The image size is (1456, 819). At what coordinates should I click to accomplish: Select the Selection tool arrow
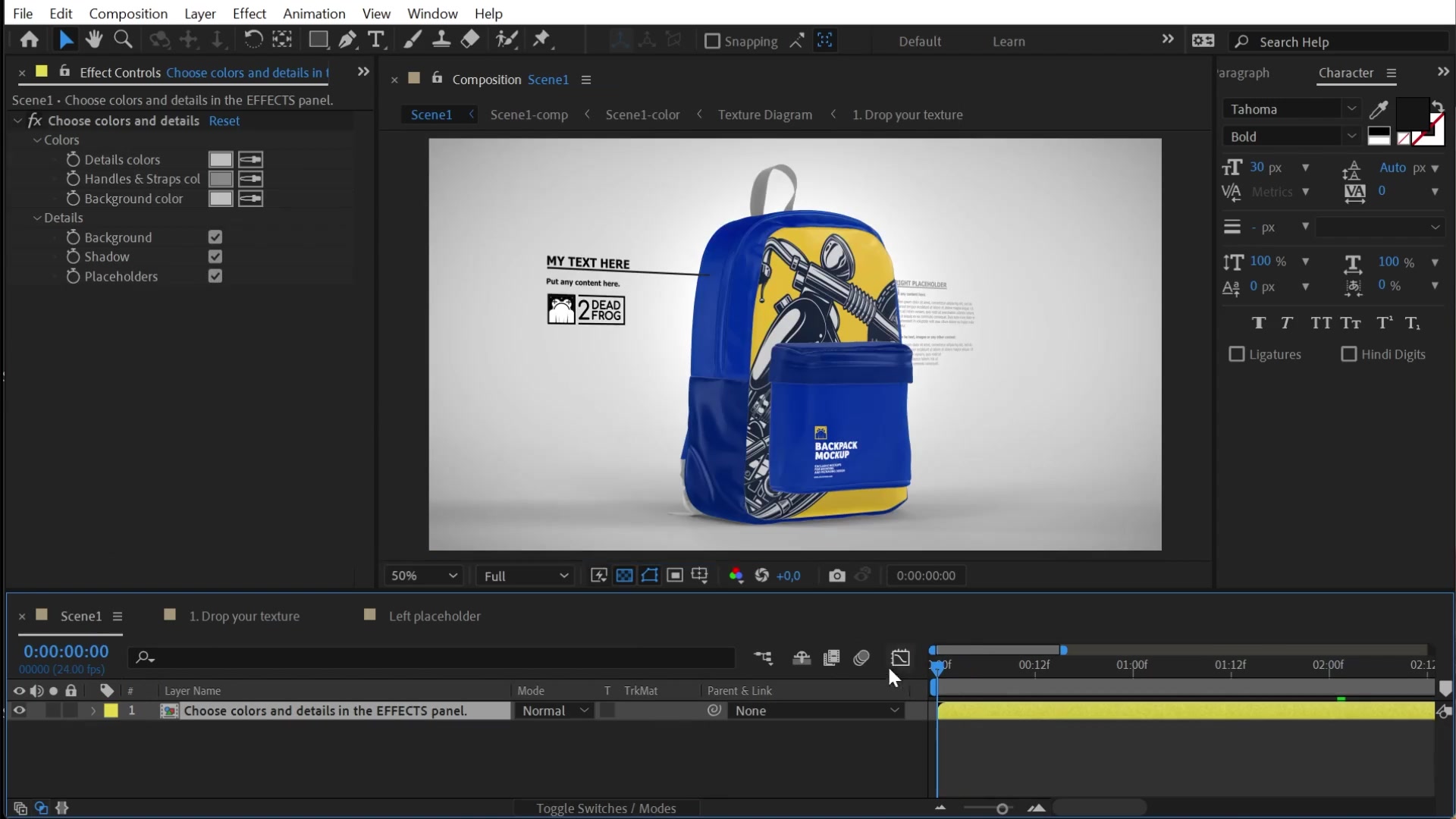coord(64,40)
